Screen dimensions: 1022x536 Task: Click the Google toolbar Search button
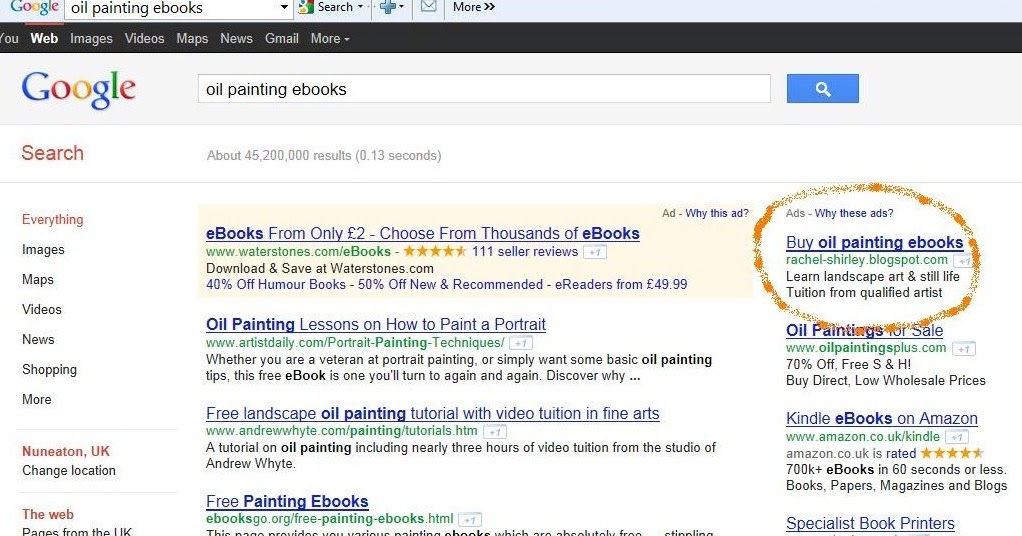pyautogui.click(x=330, y=7)
